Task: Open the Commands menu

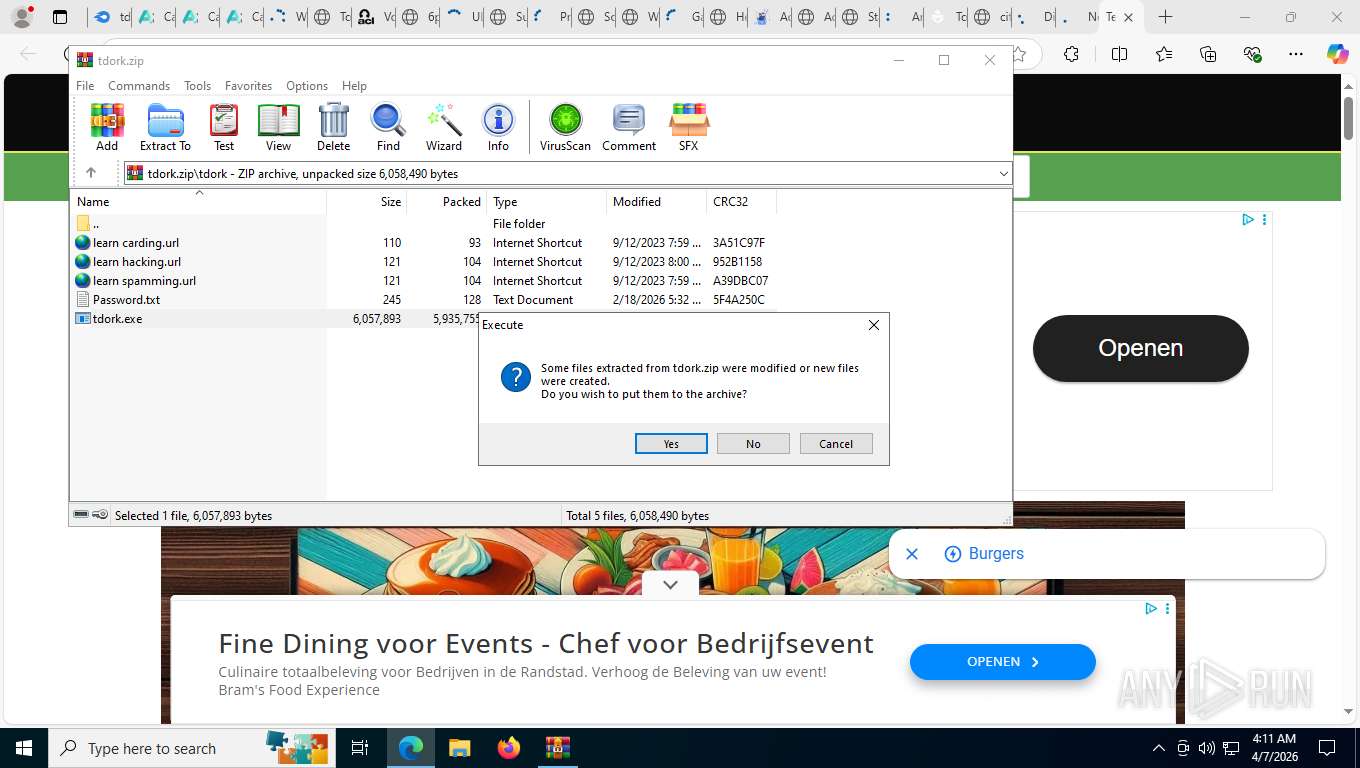Action: click(139, 86)
